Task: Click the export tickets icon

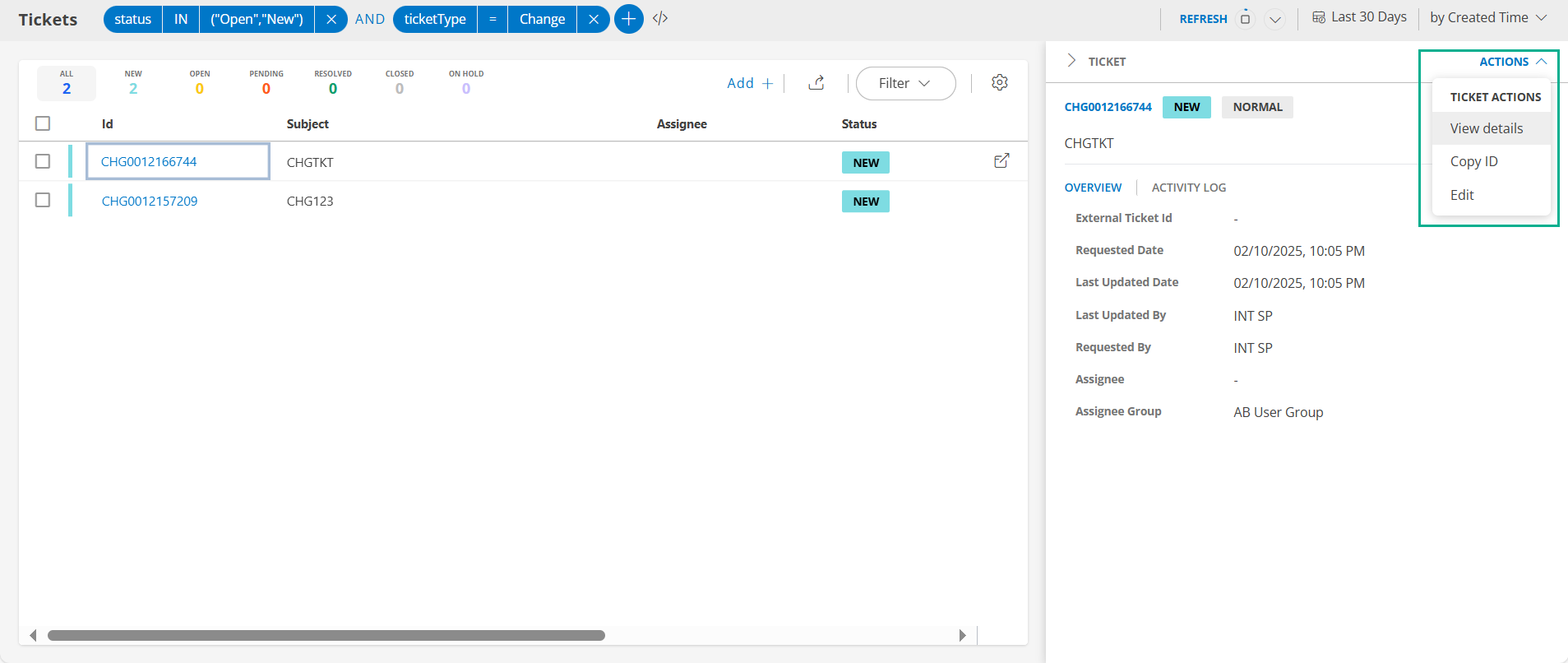Action: pyautogui.click(x=816, y=83)
